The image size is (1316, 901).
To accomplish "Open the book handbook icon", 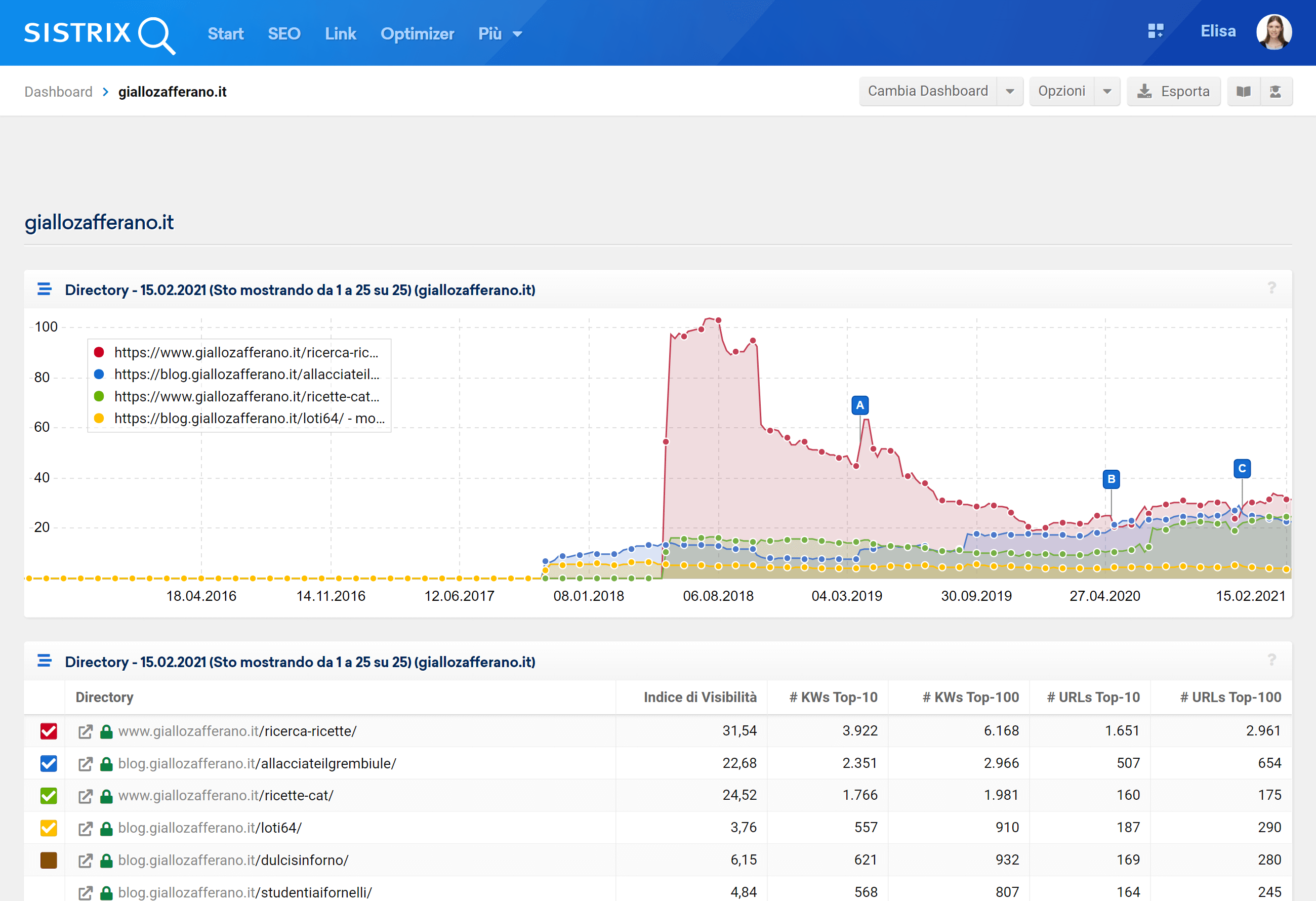I will (x=1244, y=91).
